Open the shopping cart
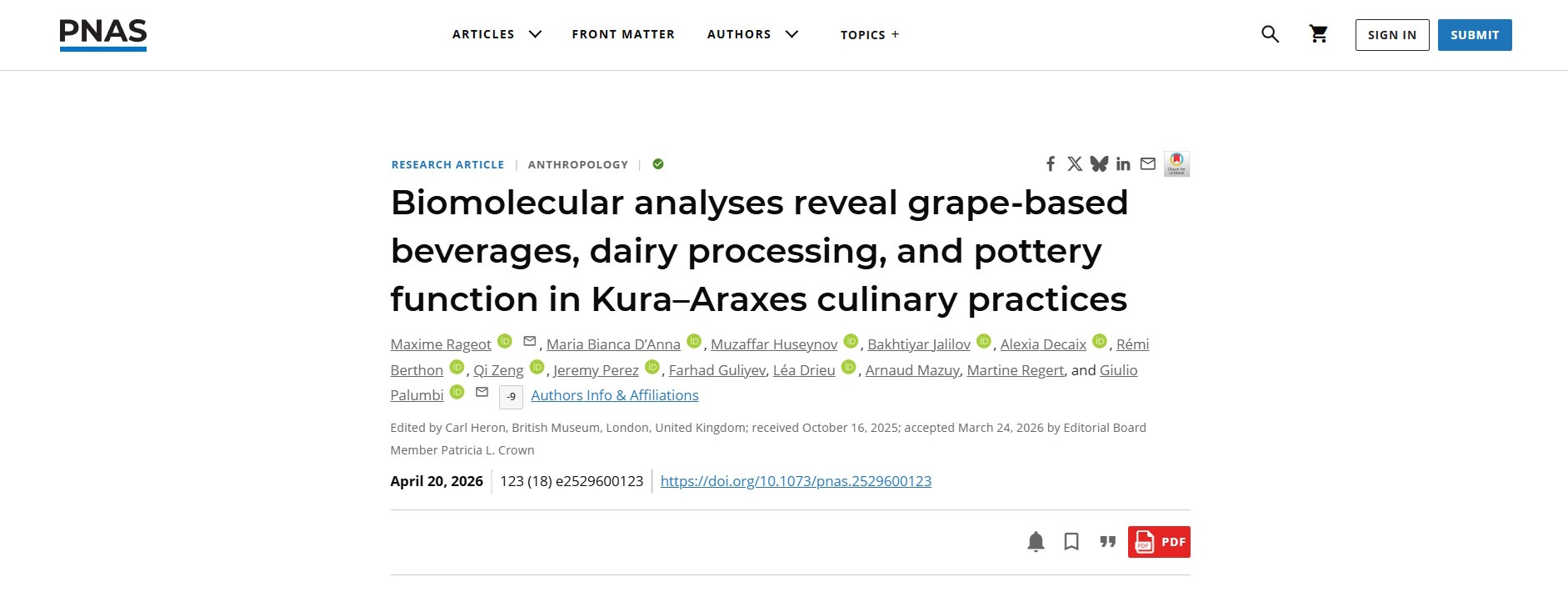This screenshot has width=1568, height=592. click(x=1318, y=34)
